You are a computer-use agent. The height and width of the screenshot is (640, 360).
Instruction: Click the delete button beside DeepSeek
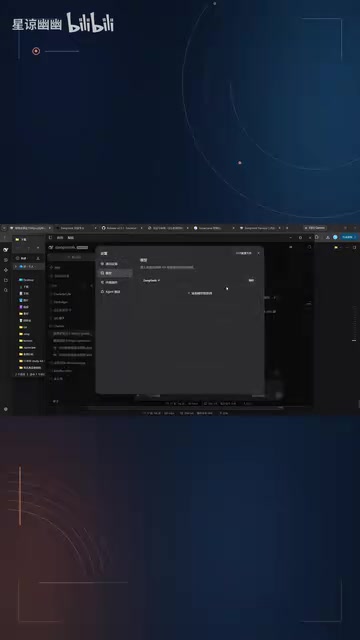pyautogui.click(x=251, y=280)
